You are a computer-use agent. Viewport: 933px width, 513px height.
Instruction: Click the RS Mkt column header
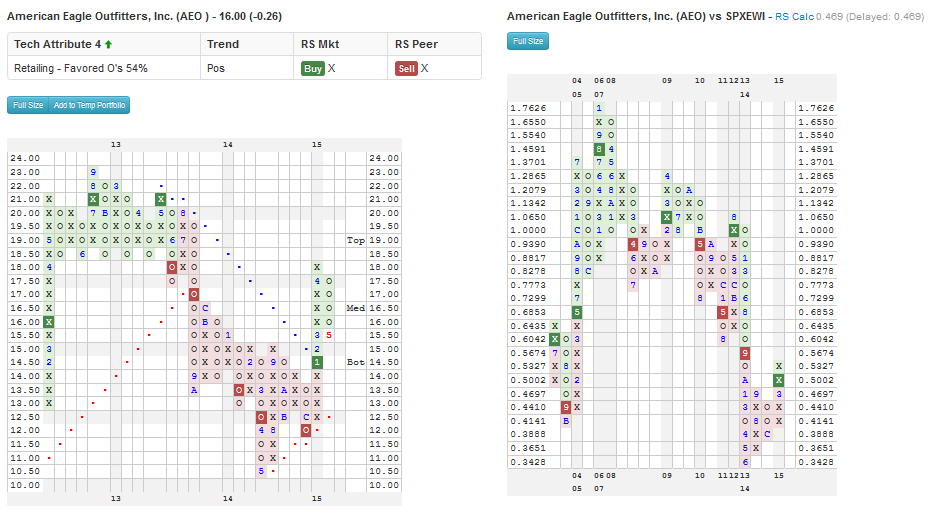(340, 44)
